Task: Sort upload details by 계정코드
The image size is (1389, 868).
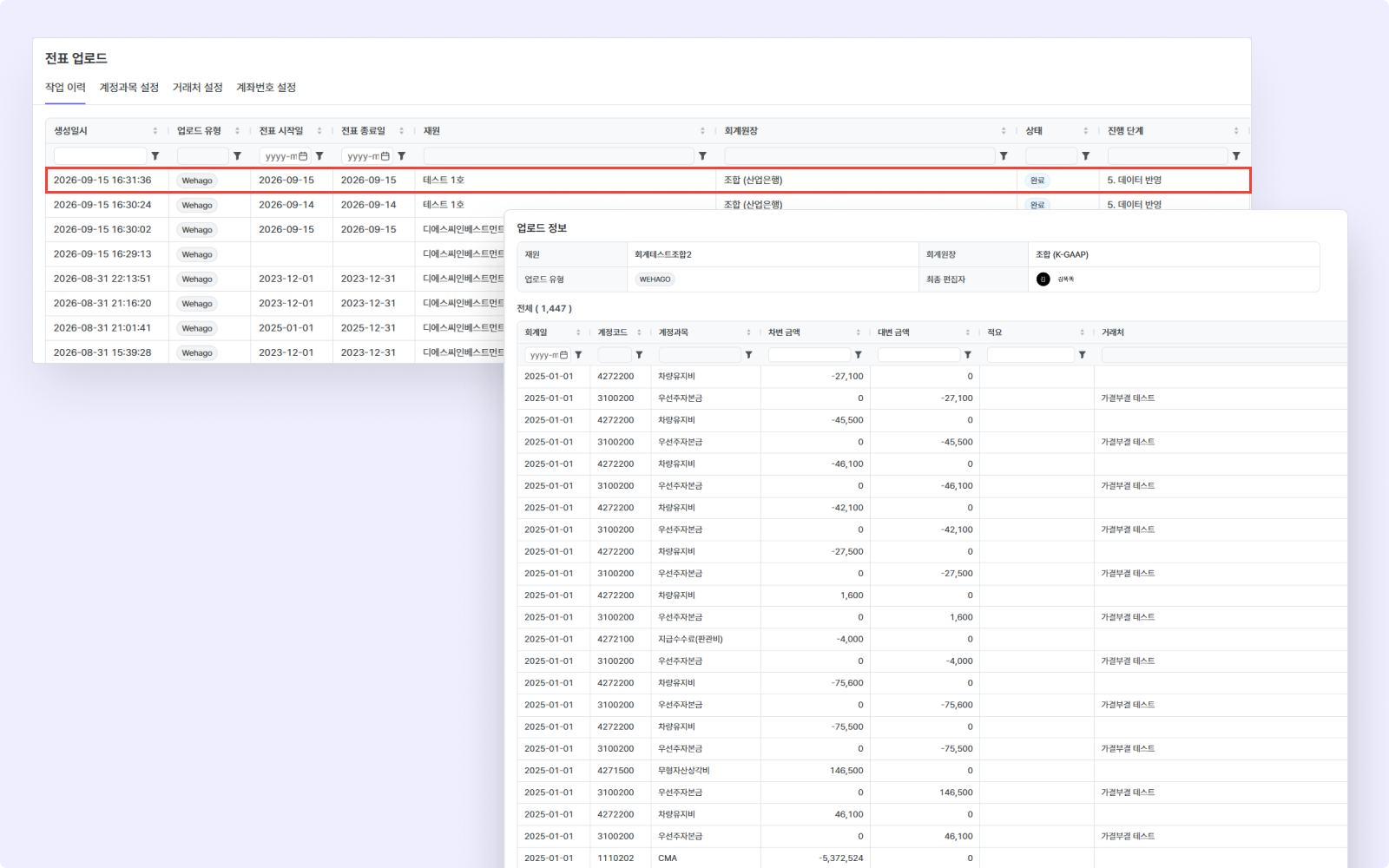Action: [639, 332]
